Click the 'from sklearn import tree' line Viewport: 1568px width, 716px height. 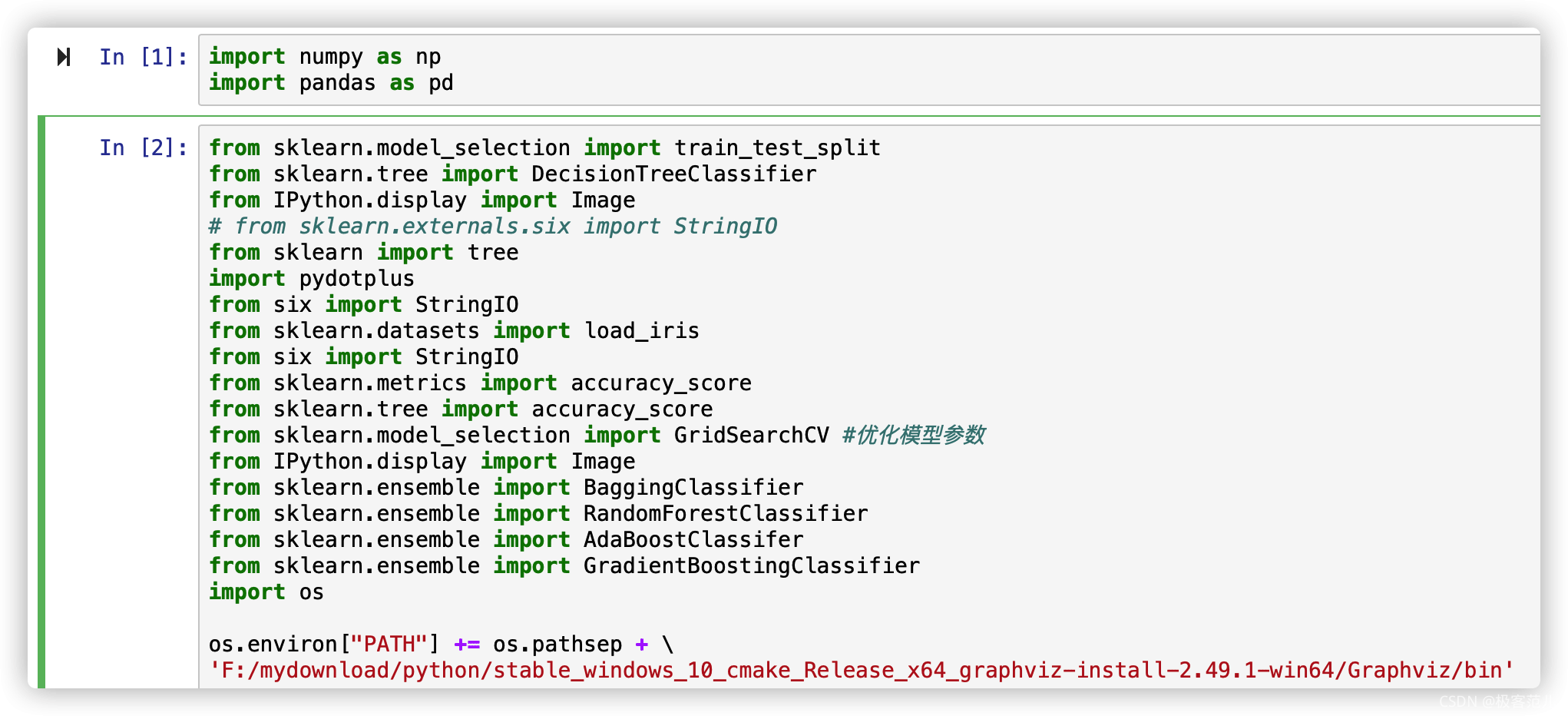(x=364, y=252)
